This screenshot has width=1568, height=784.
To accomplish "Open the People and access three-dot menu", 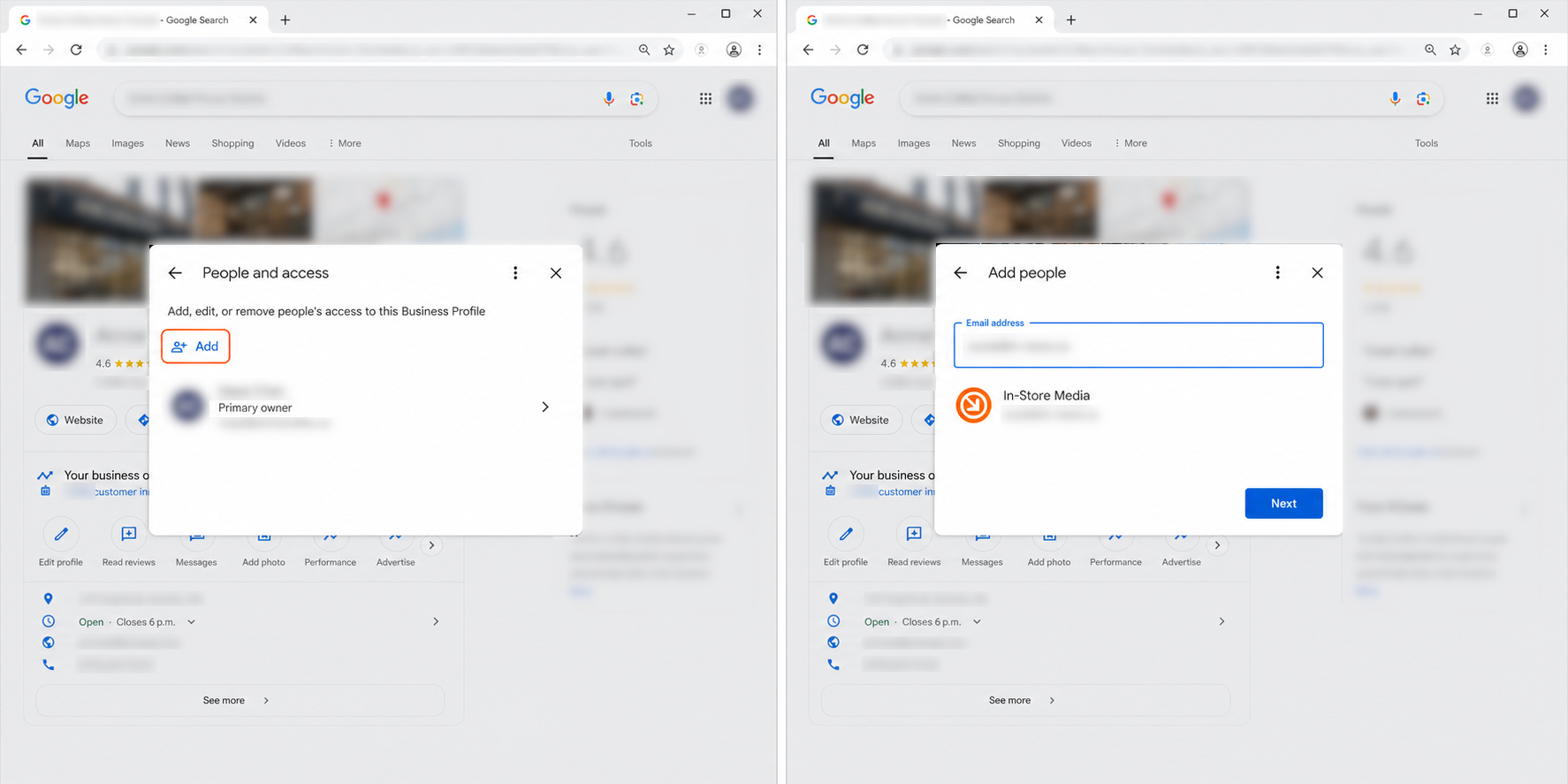I will (515, 273).
